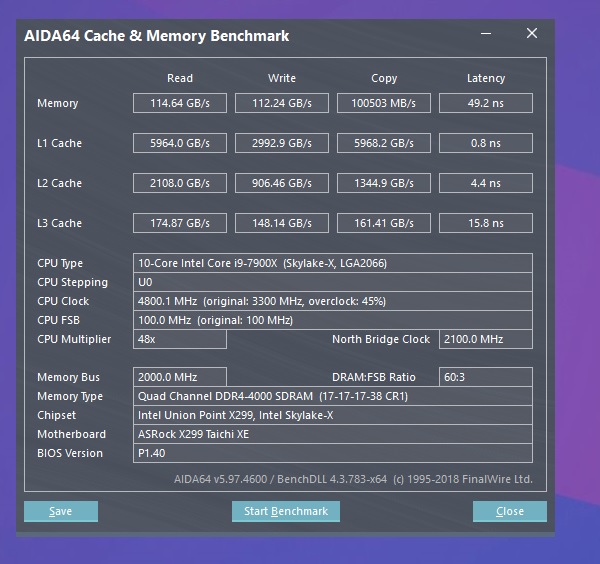
Task: Click L3 Cache Copy value 161.41 GB/s
Action: pyautogui.click(x=384, y=223)
